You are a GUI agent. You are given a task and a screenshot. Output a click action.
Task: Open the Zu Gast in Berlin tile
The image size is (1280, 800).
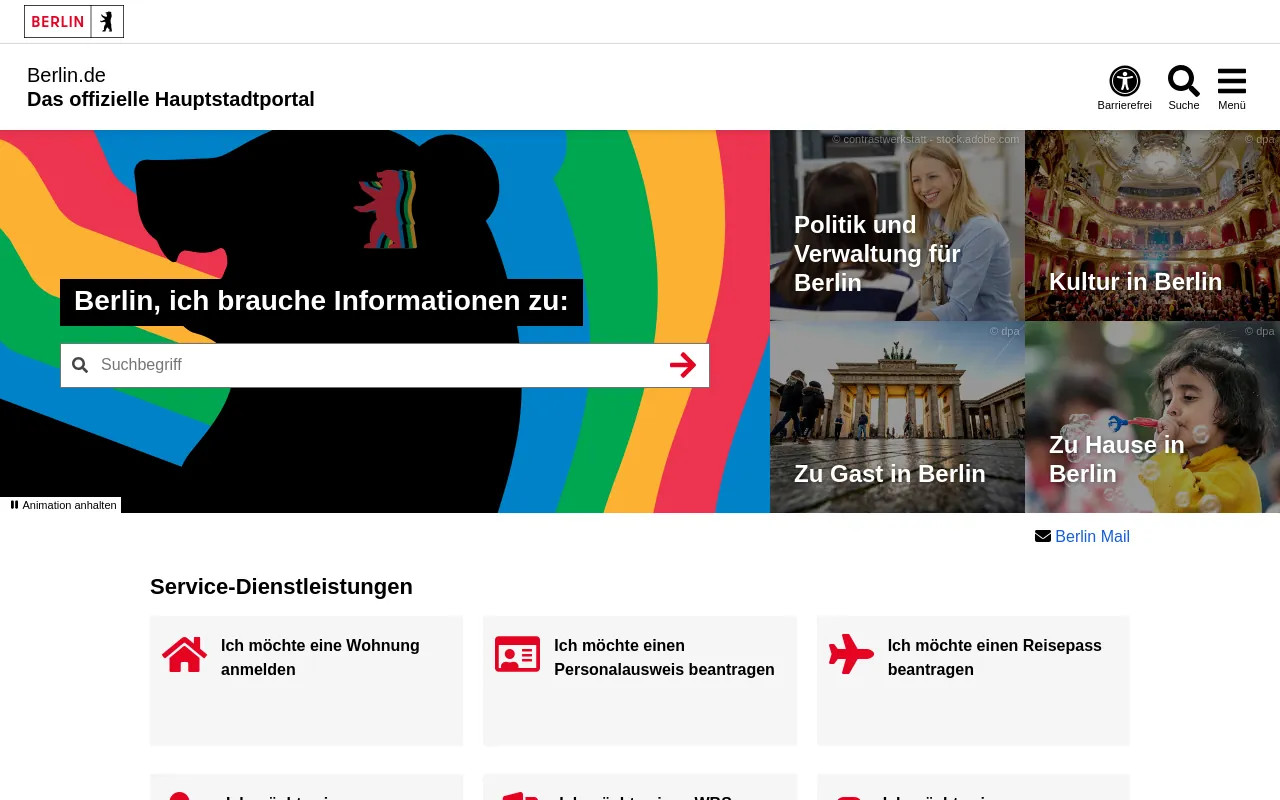pyautogui.click(x=897, y=417)
